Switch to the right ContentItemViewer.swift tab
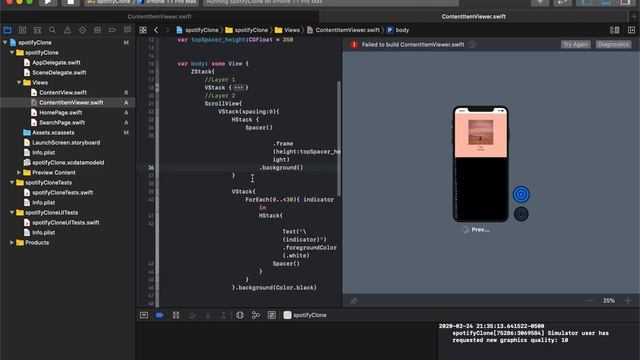 click(x=473, y=17)
